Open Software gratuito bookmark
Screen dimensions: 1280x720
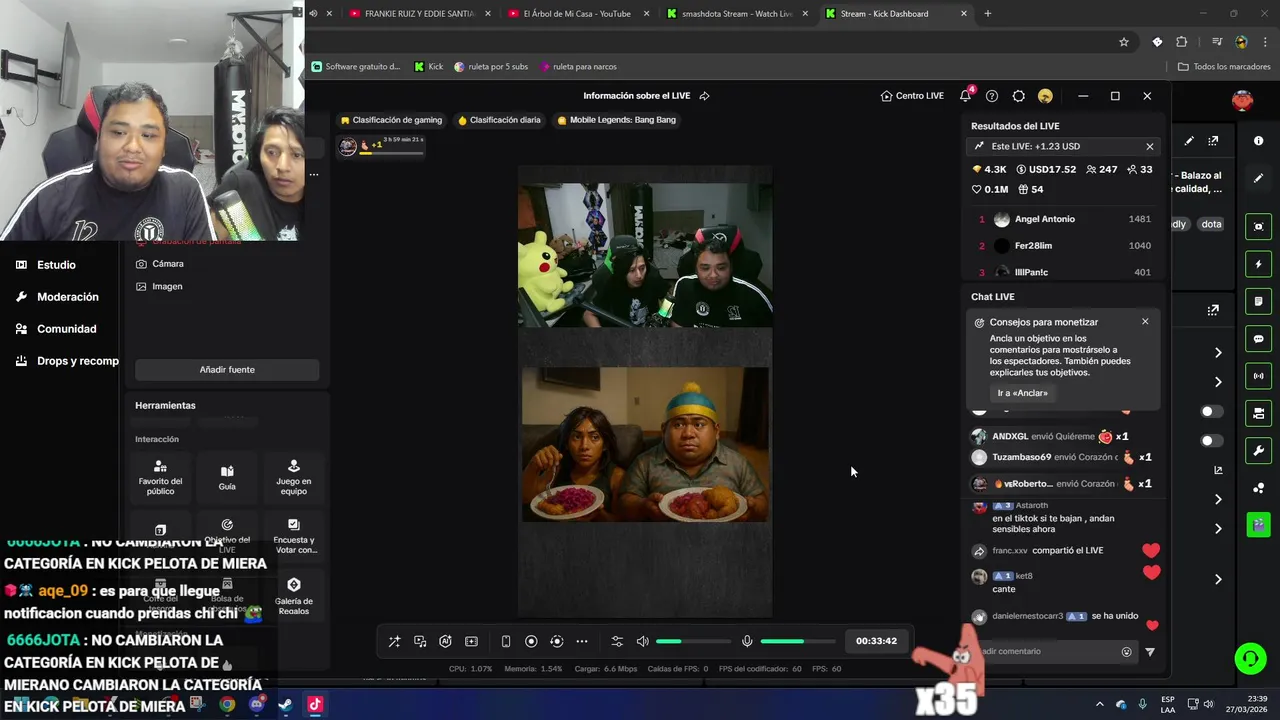tap(356, 67)
